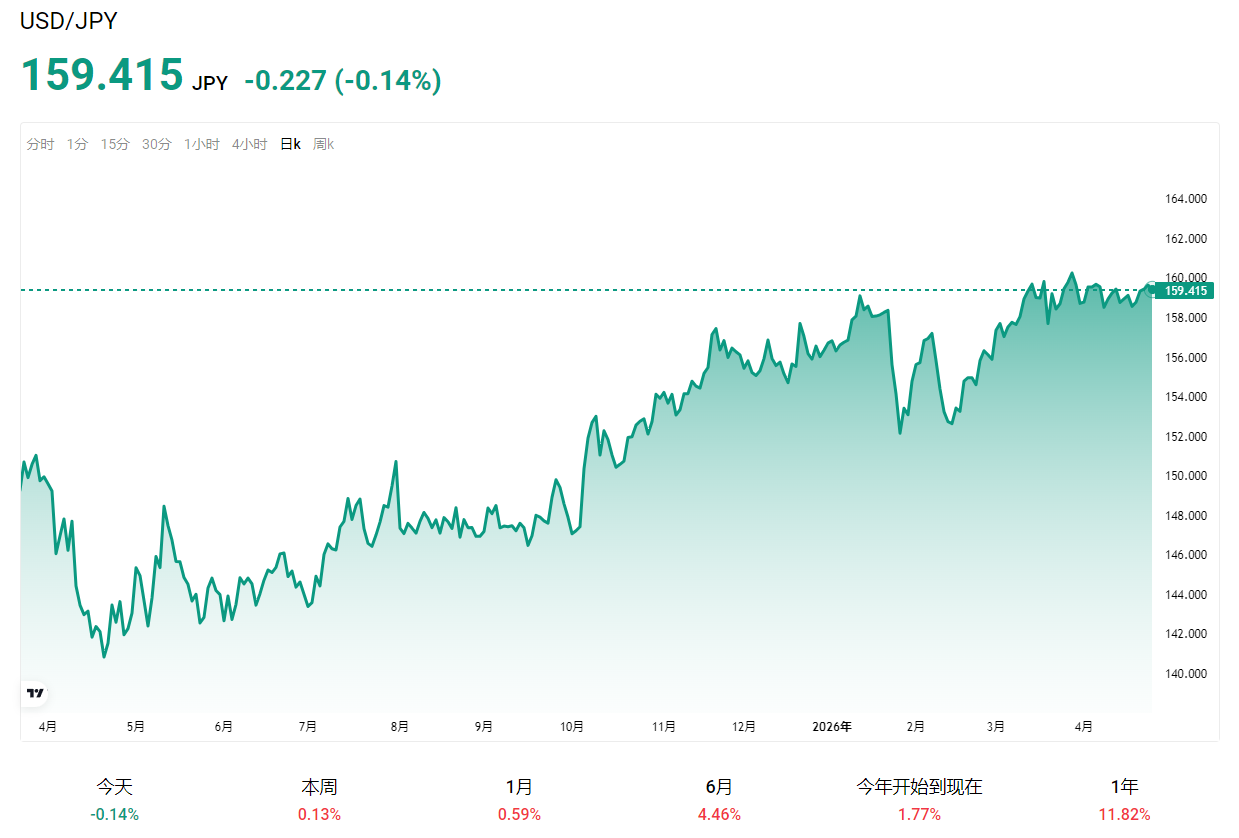
Task: Select the 1分 interval
Action: [x=77, y=144]
